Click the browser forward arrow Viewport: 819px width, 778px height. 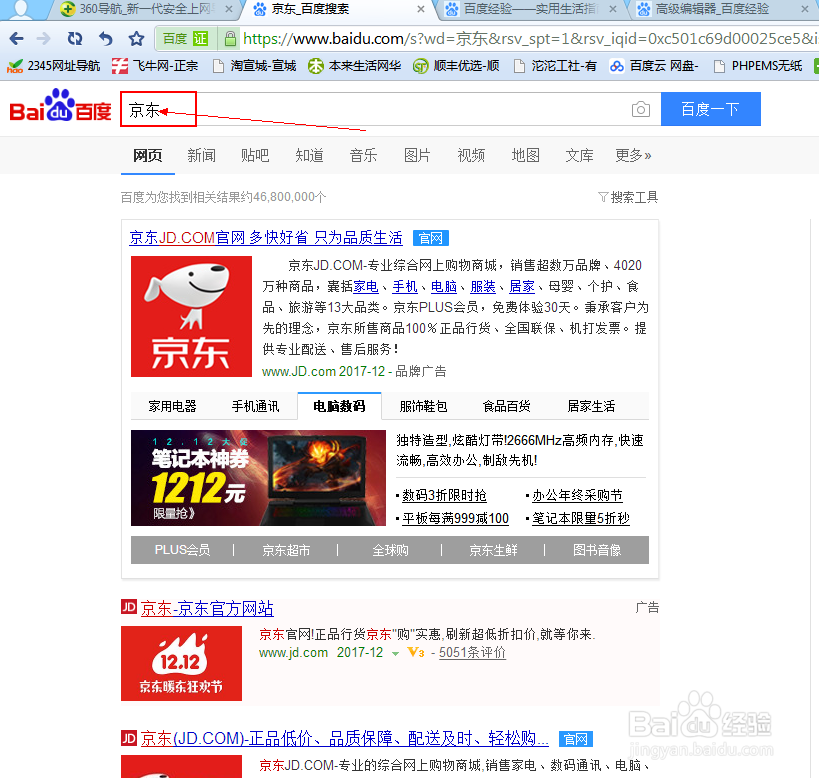click(x=44, y=38)
